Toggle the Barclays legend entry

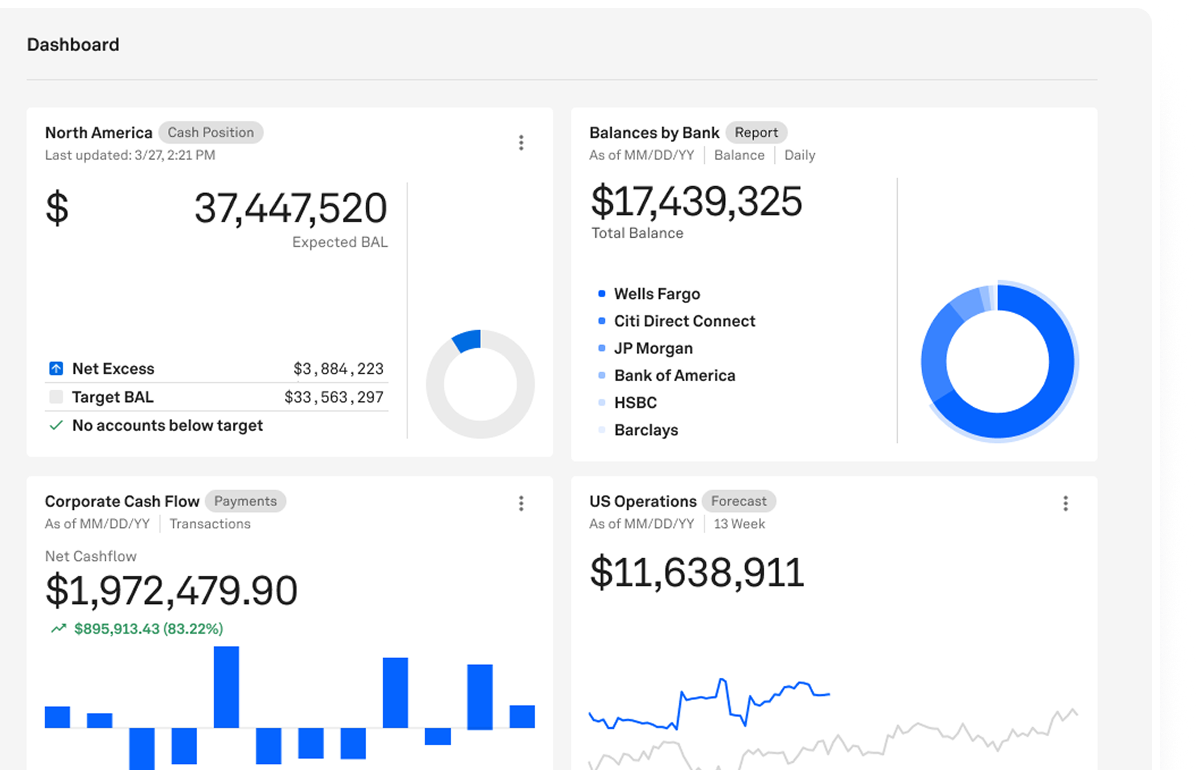645,430
